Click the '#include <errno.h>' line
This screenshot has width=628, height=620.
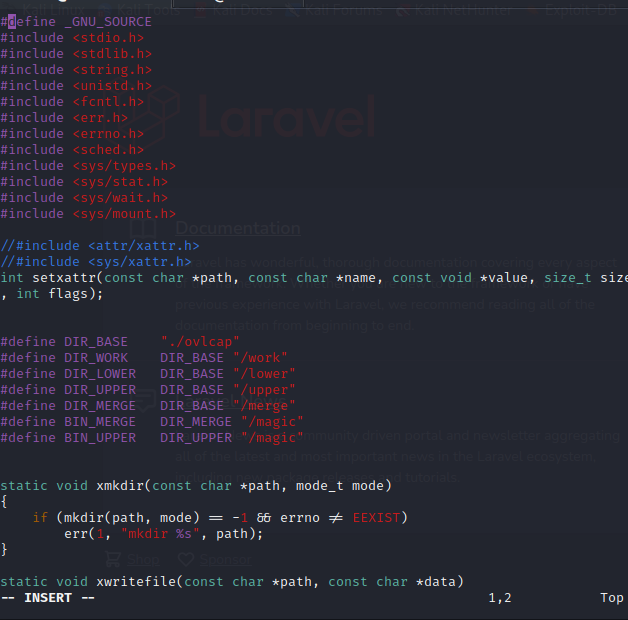(72, 134)
